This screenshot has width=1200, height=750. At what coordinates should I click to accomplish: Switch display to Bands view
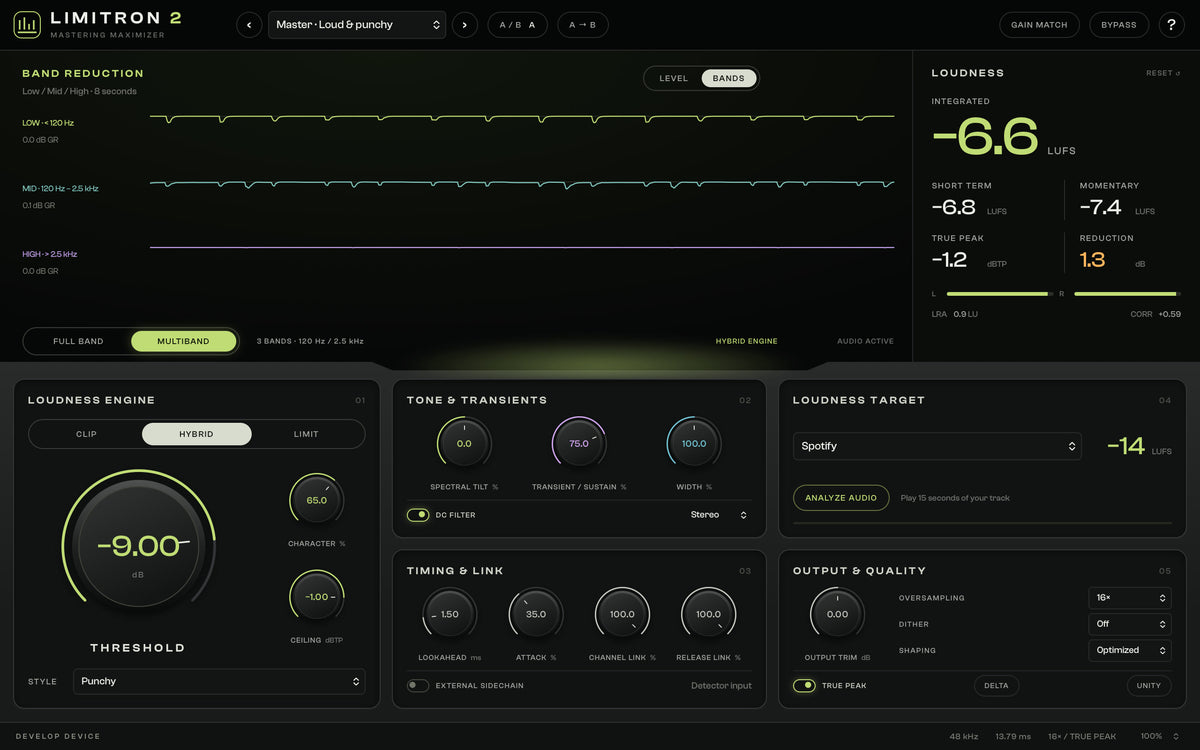729,78
